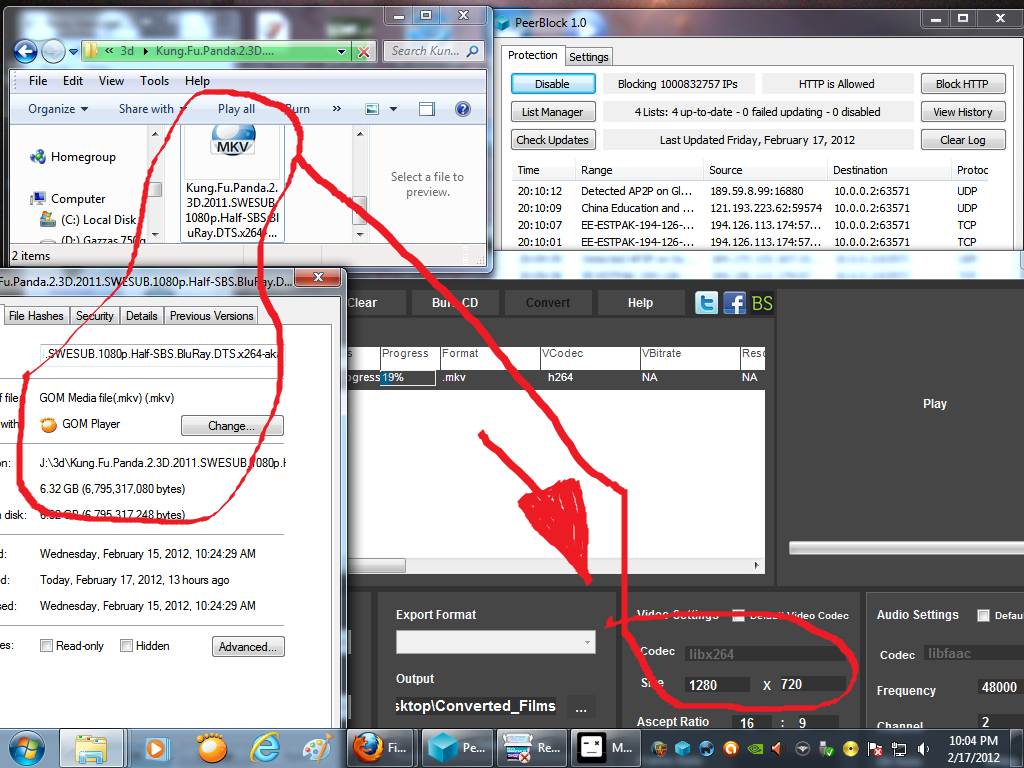1024x768 pixels.
Task: Click the Explorer back arrow button
Action: (x=27, y=51)
